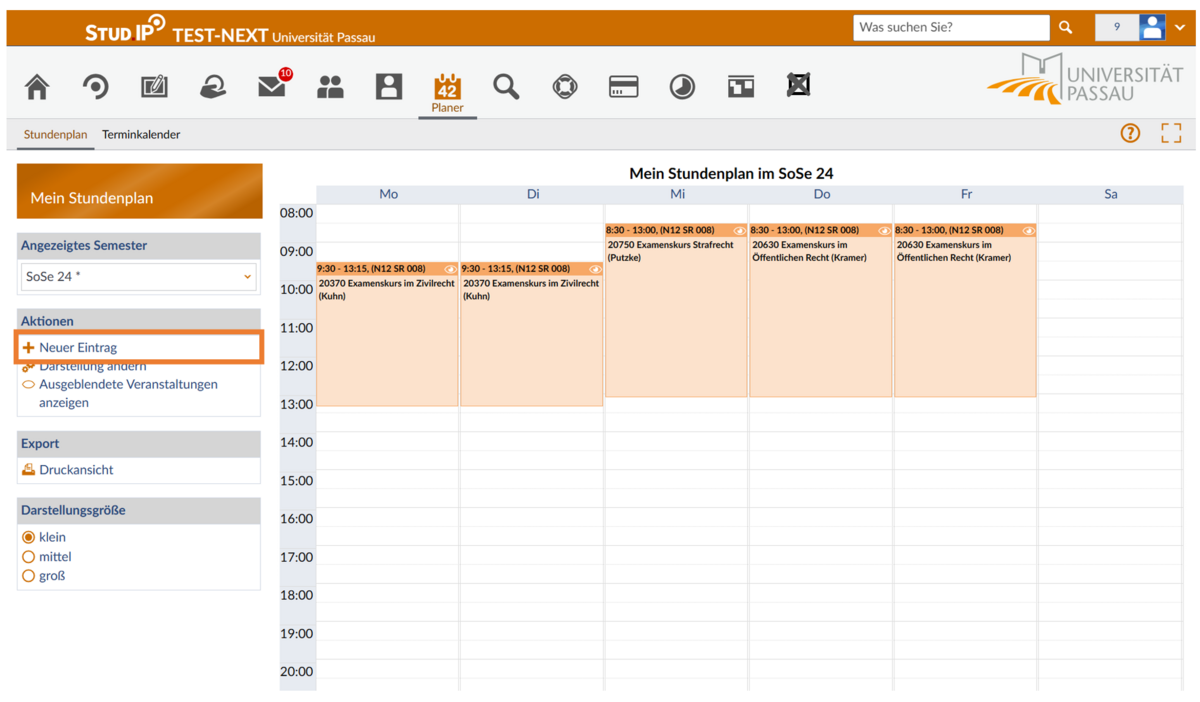Open the profile portrait icon
Viewport: 1200px width, 702px height.
click(x=389, y=87)
